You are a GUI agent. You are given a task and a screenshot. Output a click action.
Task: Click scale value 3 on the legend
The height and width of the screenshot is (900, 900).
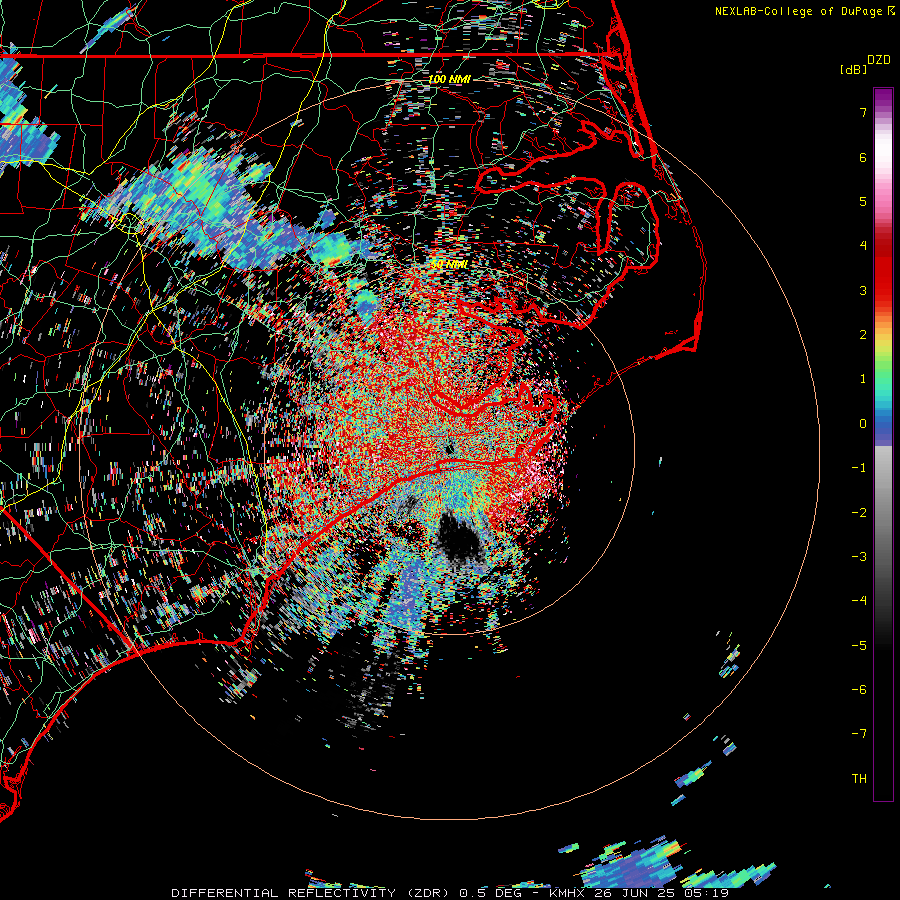(x=863, y=290)
